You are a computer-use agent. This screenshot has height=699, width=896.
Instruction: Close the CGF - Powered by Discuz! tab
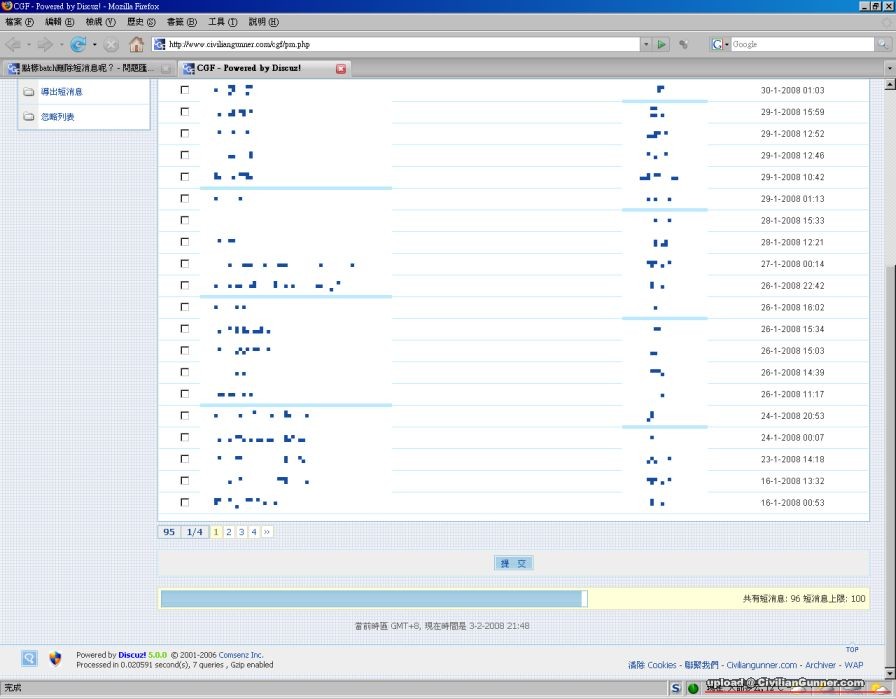coord(341,68)
